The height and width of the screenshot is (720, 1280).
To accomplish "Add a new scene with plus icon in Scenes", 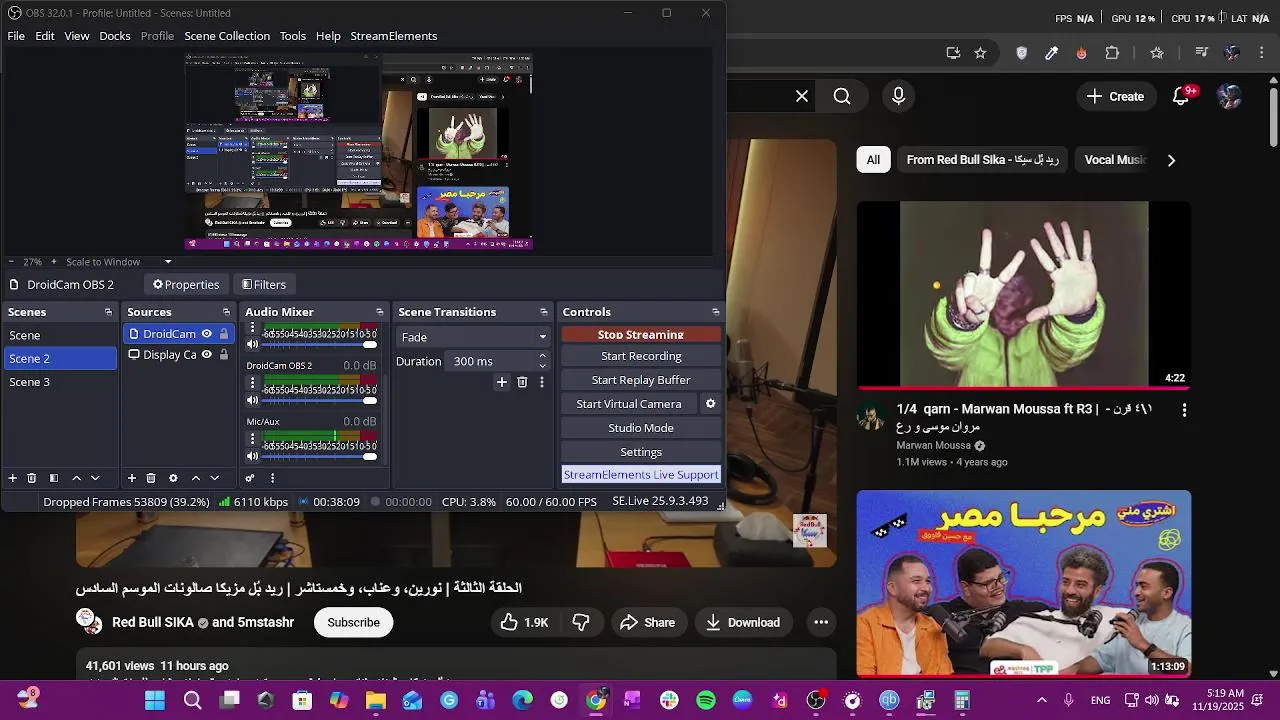I will point(13,478).
